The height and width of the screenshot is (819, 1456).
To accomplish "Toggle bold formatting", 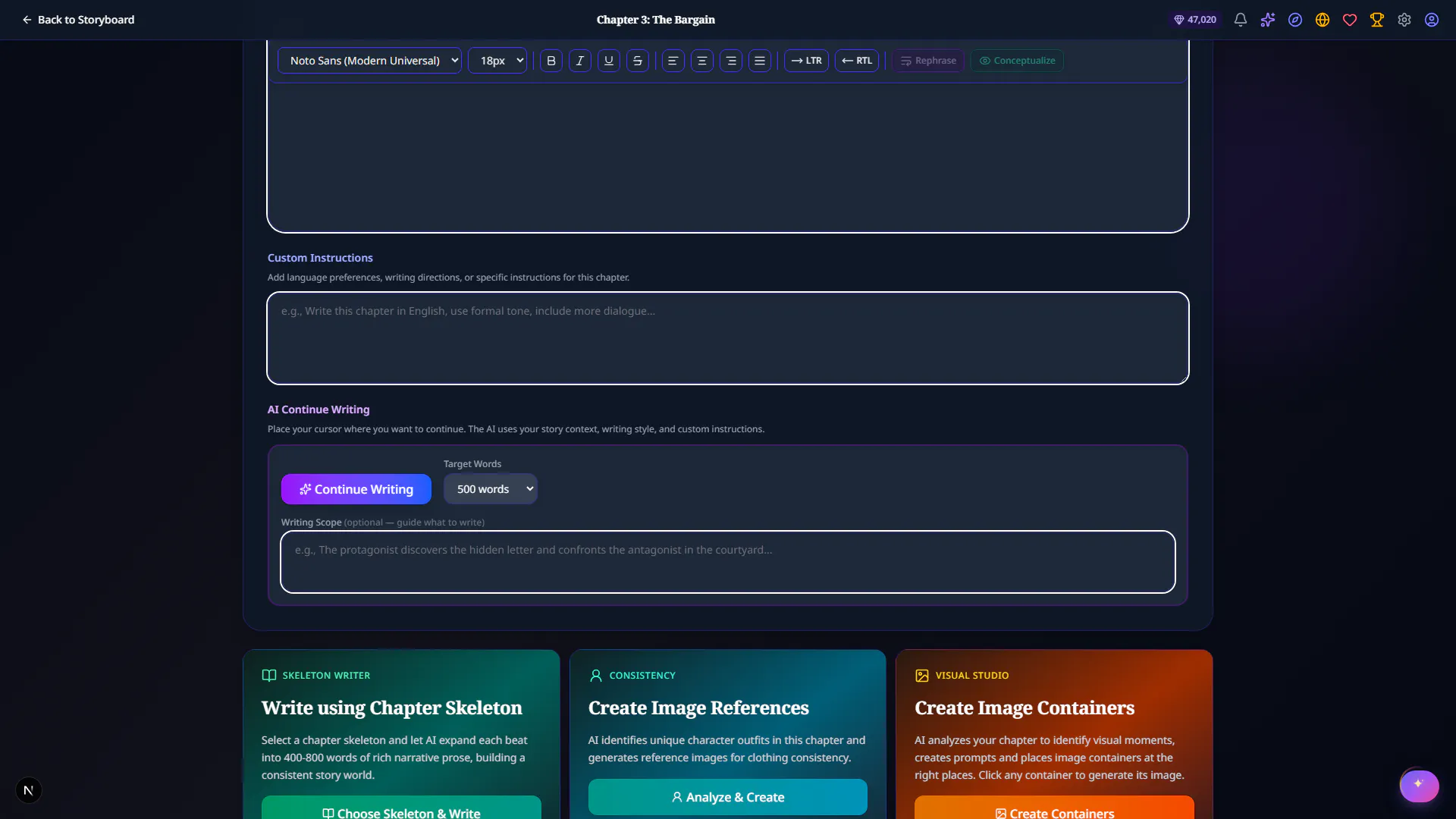I will pyautogui.click(x=551, y=61).
